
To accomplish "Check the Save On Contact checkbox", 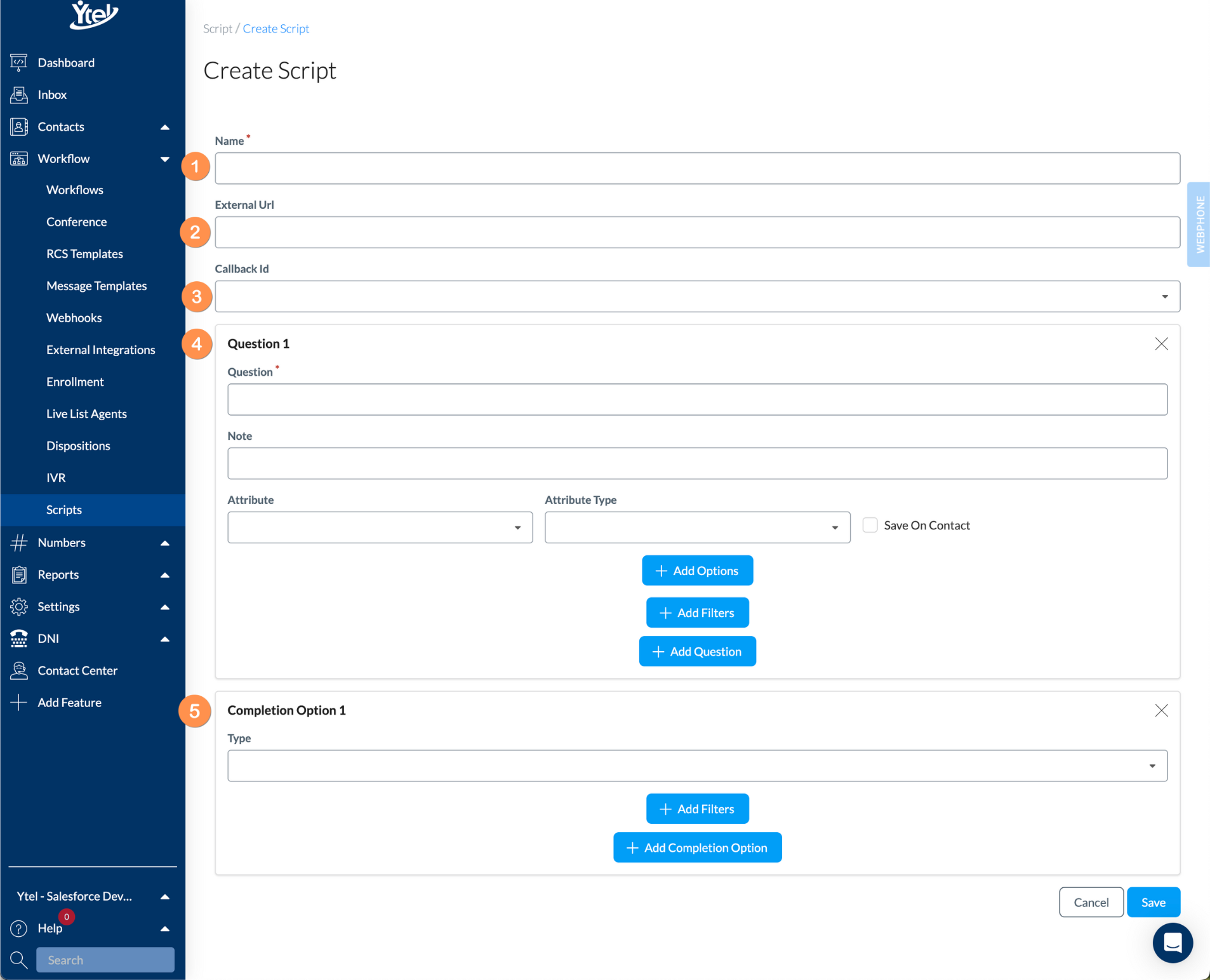I will 870,525.
